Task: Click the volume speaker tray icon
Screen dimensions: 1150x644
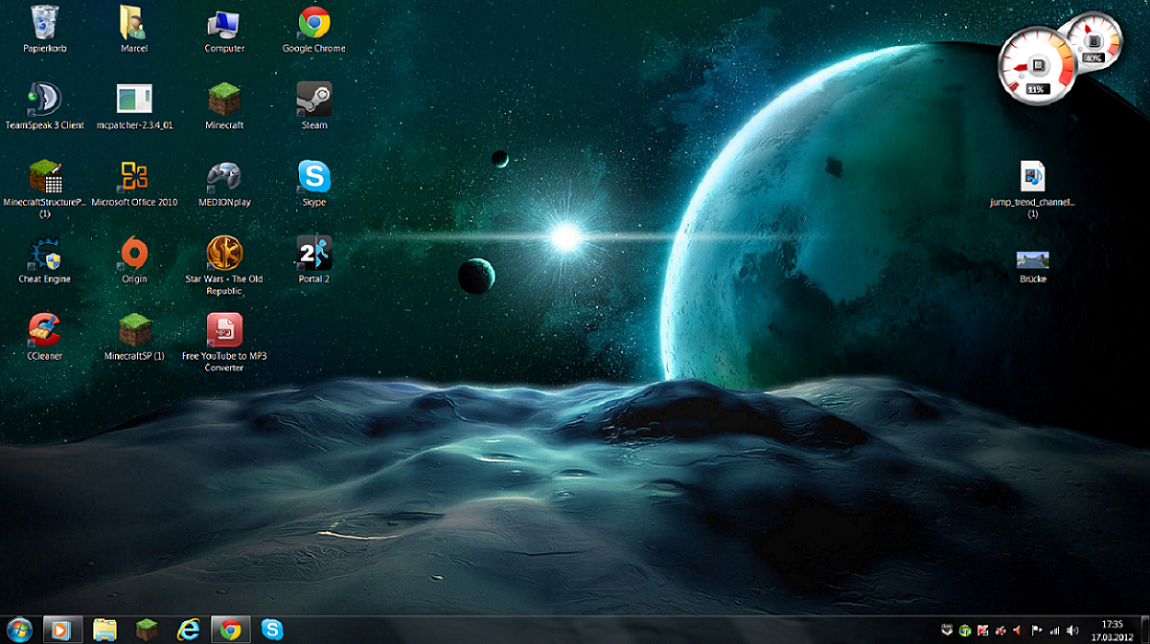Action: 1072,630
